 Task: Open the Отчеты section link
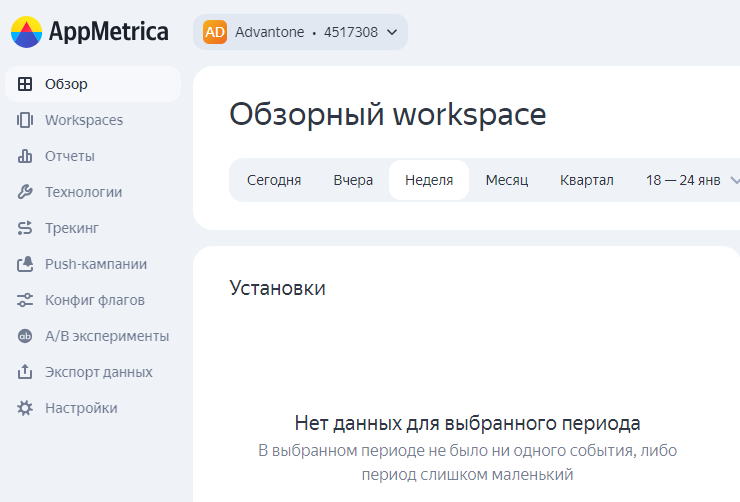(70, 156)
